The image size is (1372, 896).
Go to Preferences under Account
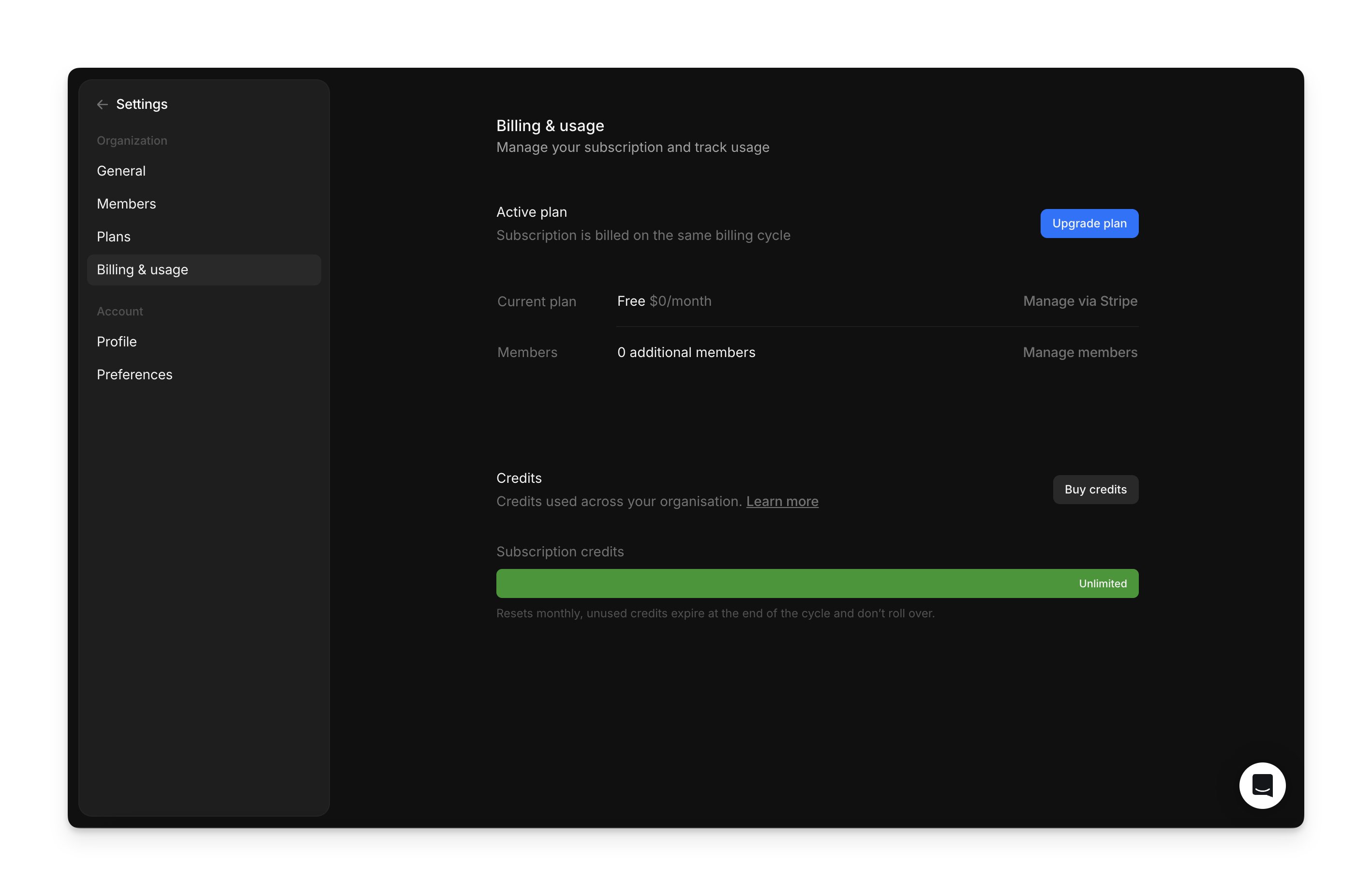(134, 374)
